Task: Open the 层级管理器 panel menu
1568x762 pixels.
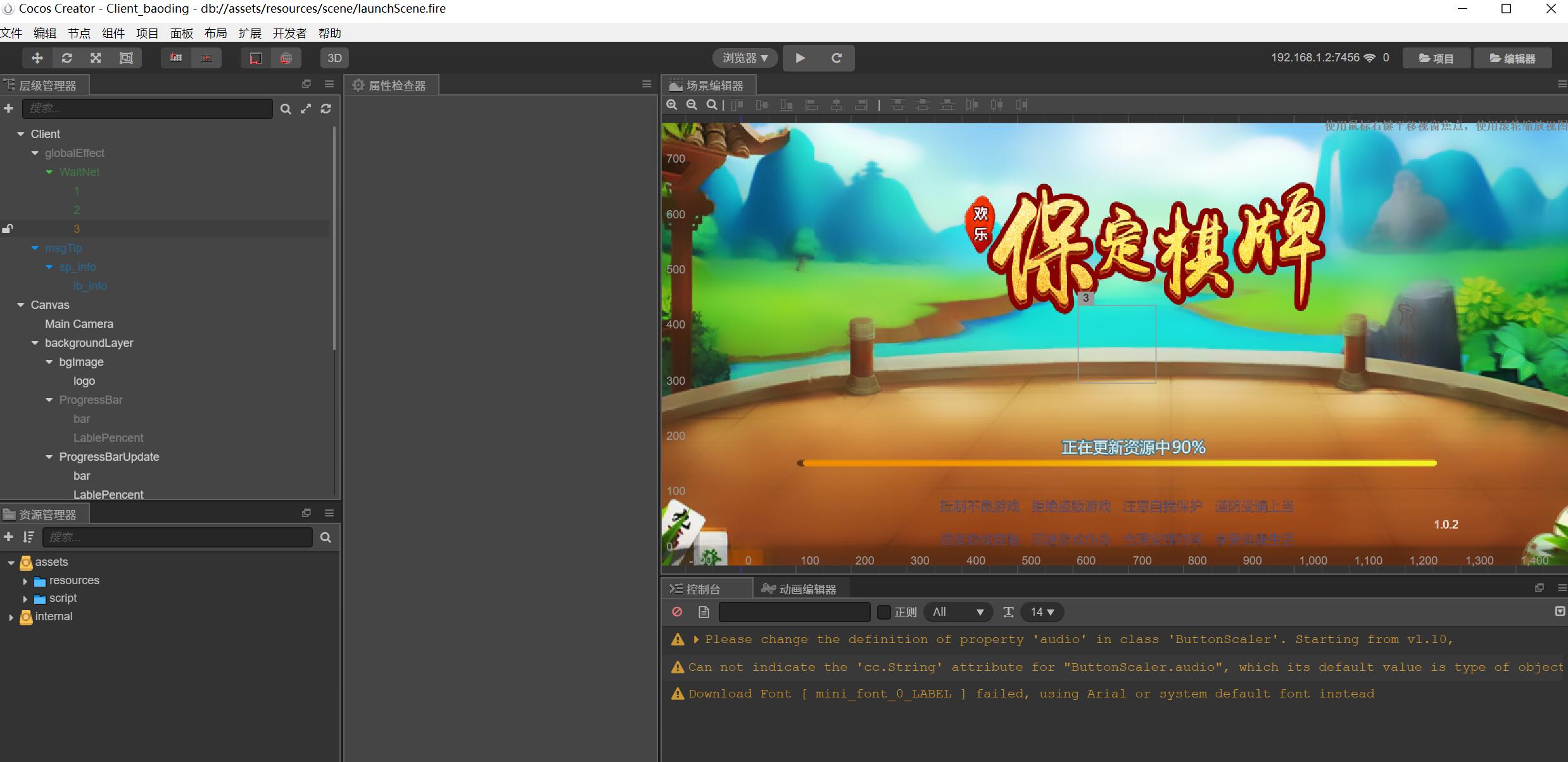Action: 329,84
